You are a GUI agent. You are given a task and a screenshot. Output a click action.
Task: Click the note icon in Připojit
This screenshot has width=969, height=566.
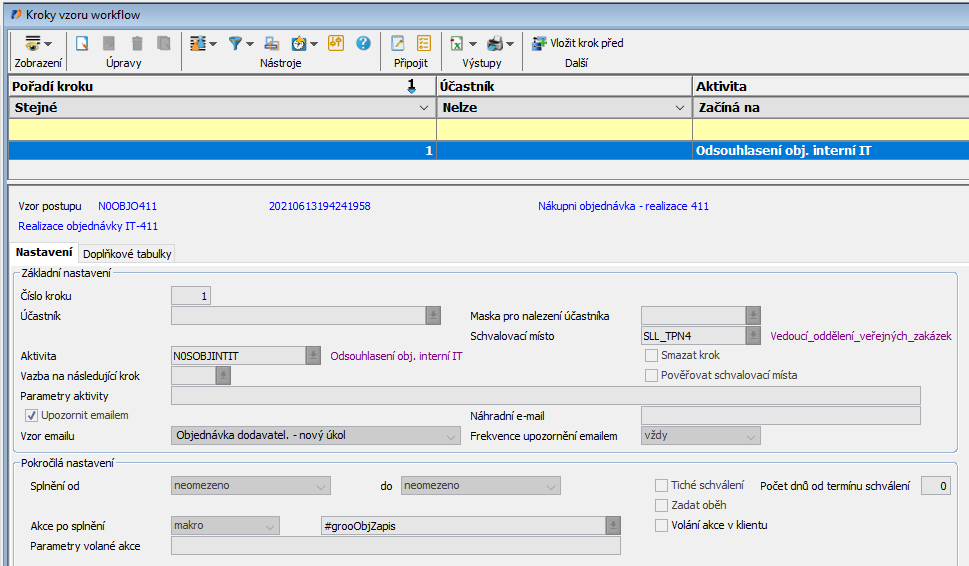click(x=398, y=43)
